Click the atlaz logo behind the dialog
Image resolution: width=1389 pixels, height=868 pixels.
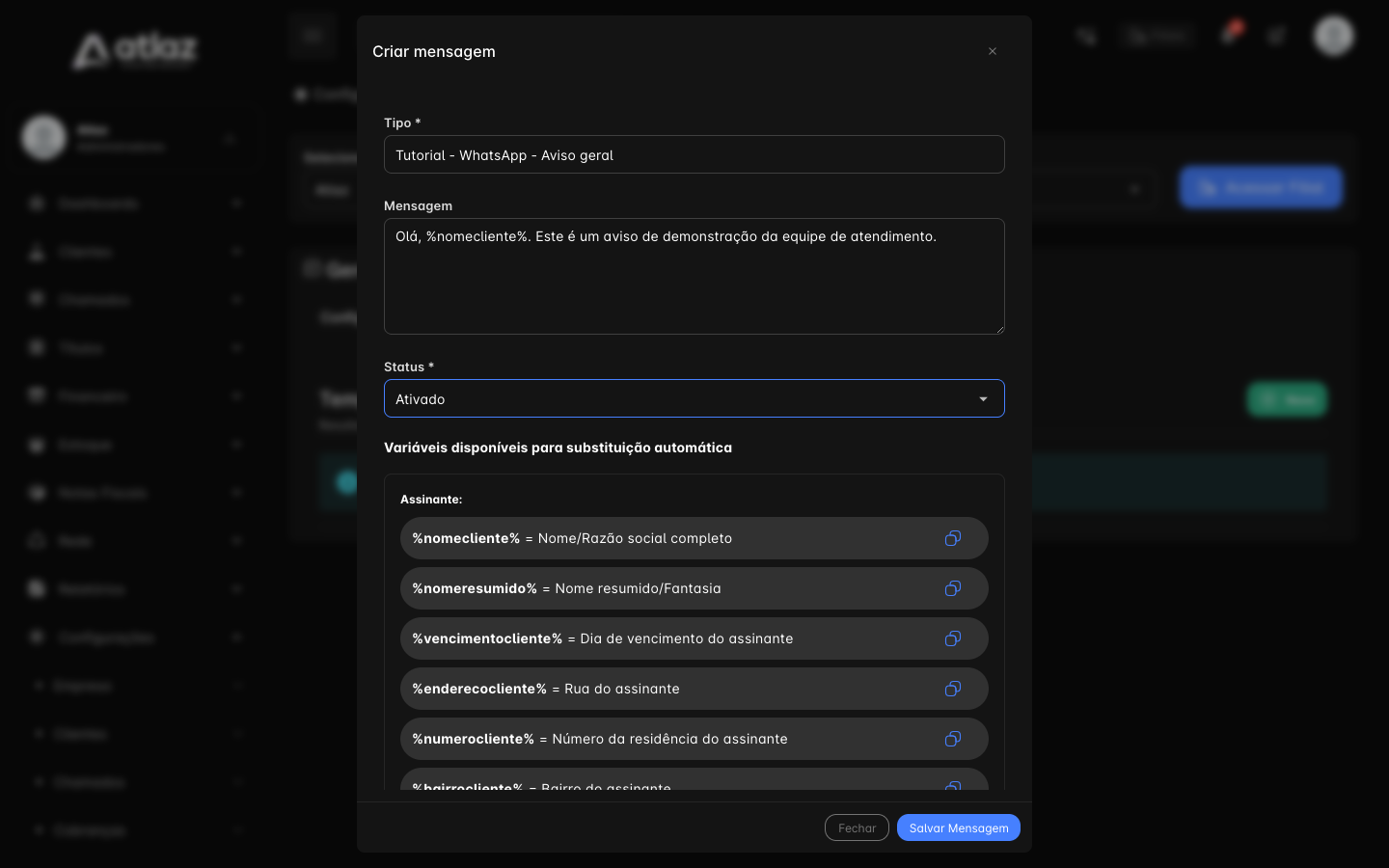[x=136, y=50]
